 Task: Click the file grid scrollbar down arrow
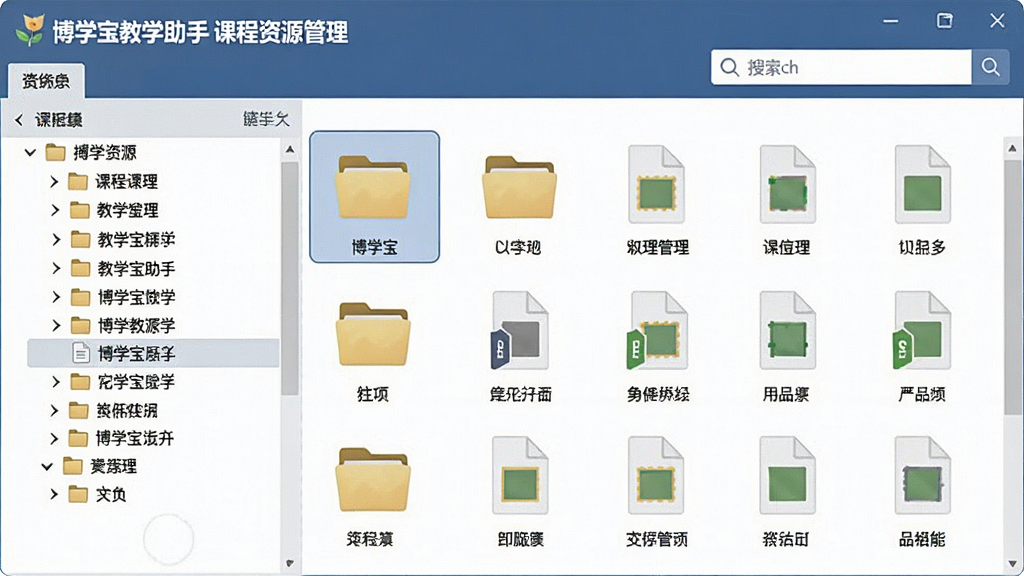coord(1012,564)
